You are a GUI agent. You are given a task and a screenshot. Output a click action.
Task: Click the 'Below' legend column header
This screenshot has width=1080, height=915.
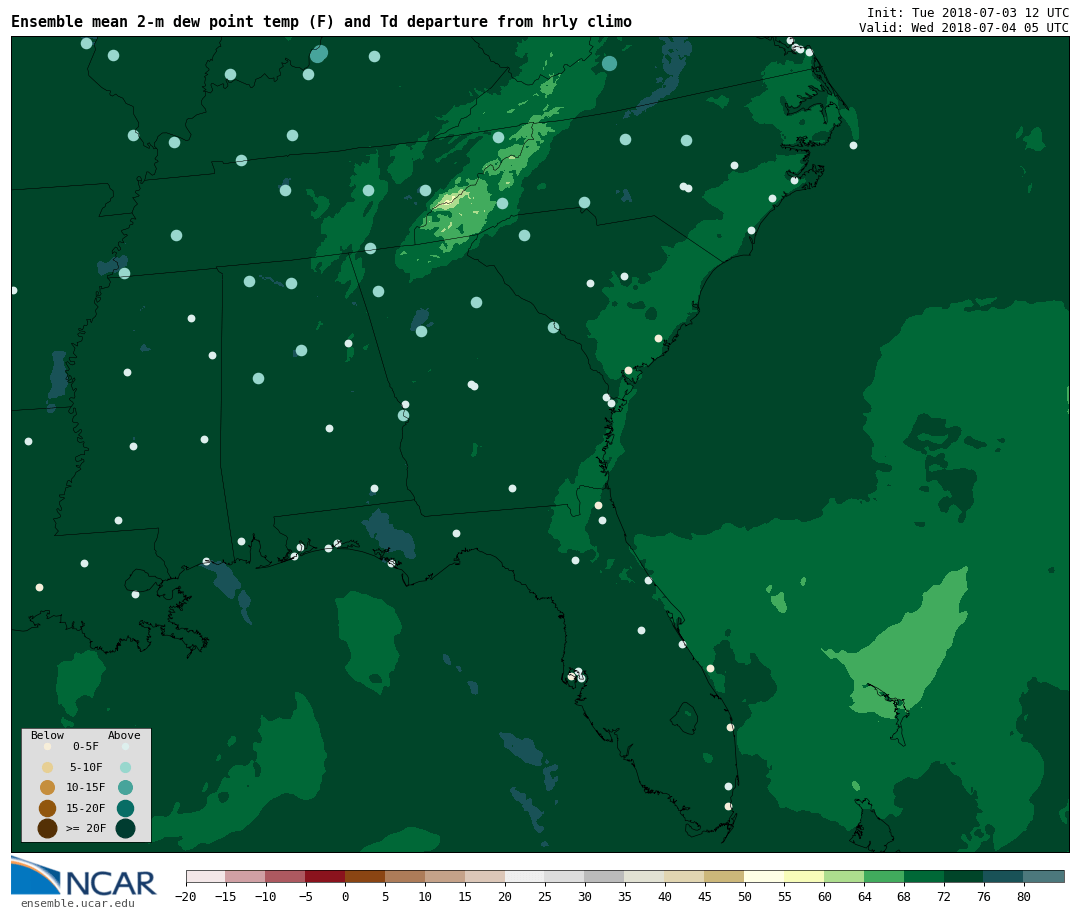[x=47, y=735]
